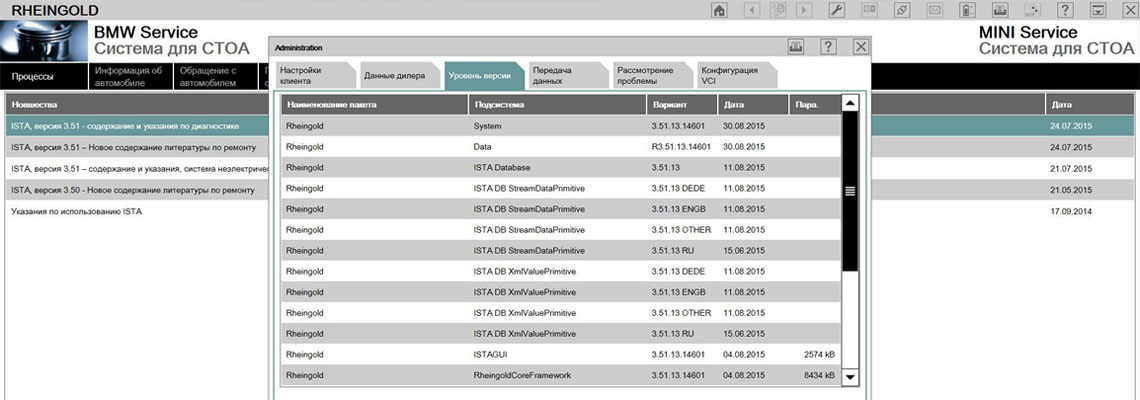Image resolution: width=1140 pixels, height=400 pixels.
Task: Select ISTA 3.51 Новое содержание литературы
Action: [137, 147]
